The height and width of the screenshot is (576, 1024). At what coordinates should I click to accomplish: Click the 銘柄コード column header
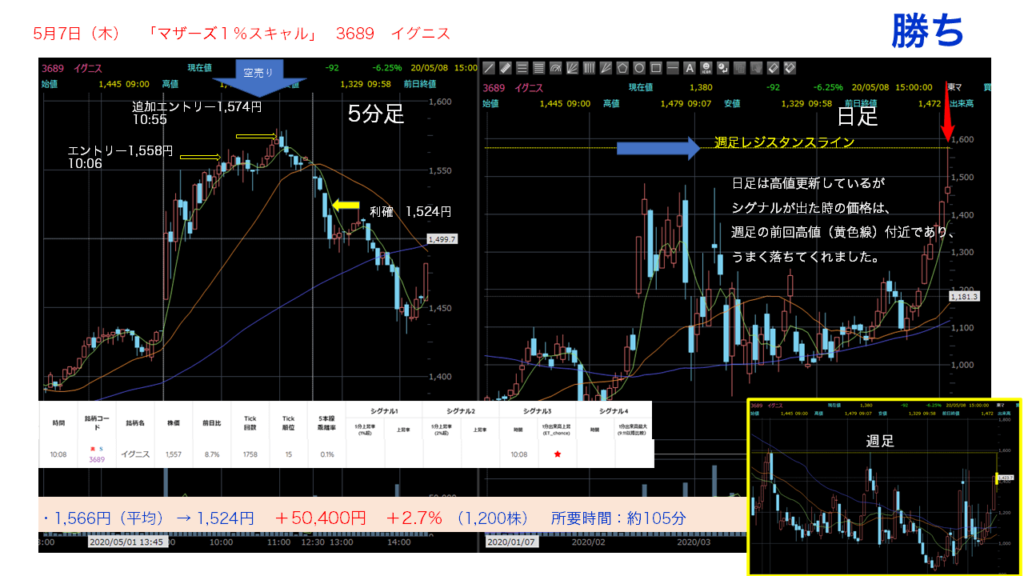tap(97, 423)
